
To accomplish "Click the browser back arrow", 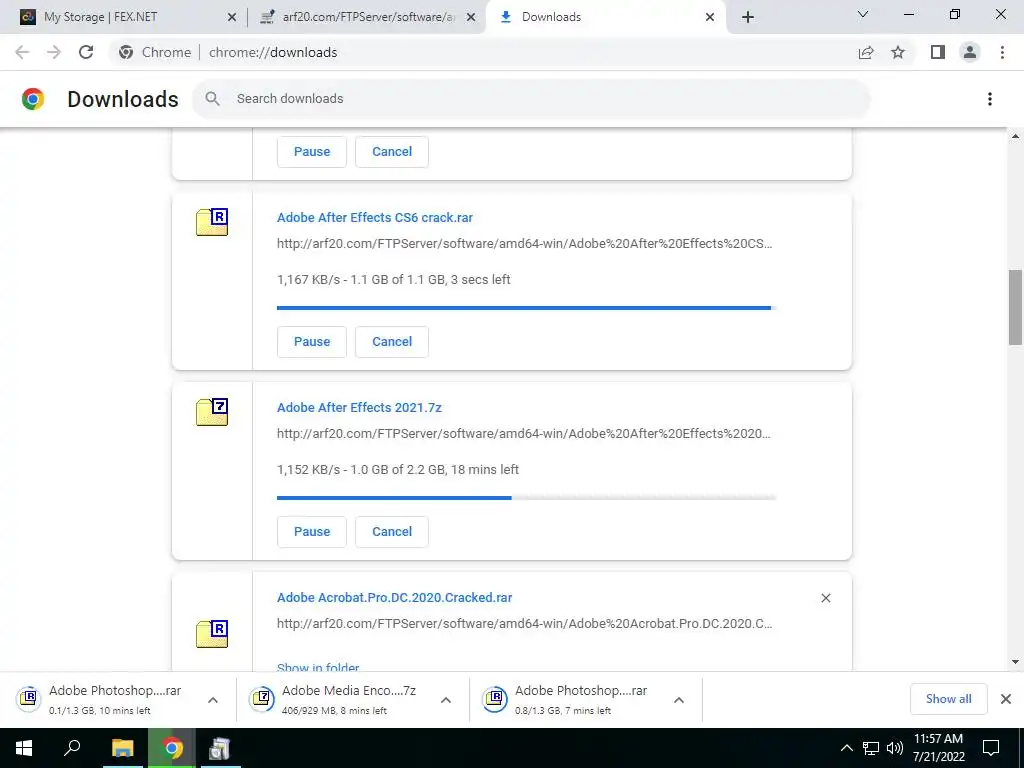I will click(22, 52).
